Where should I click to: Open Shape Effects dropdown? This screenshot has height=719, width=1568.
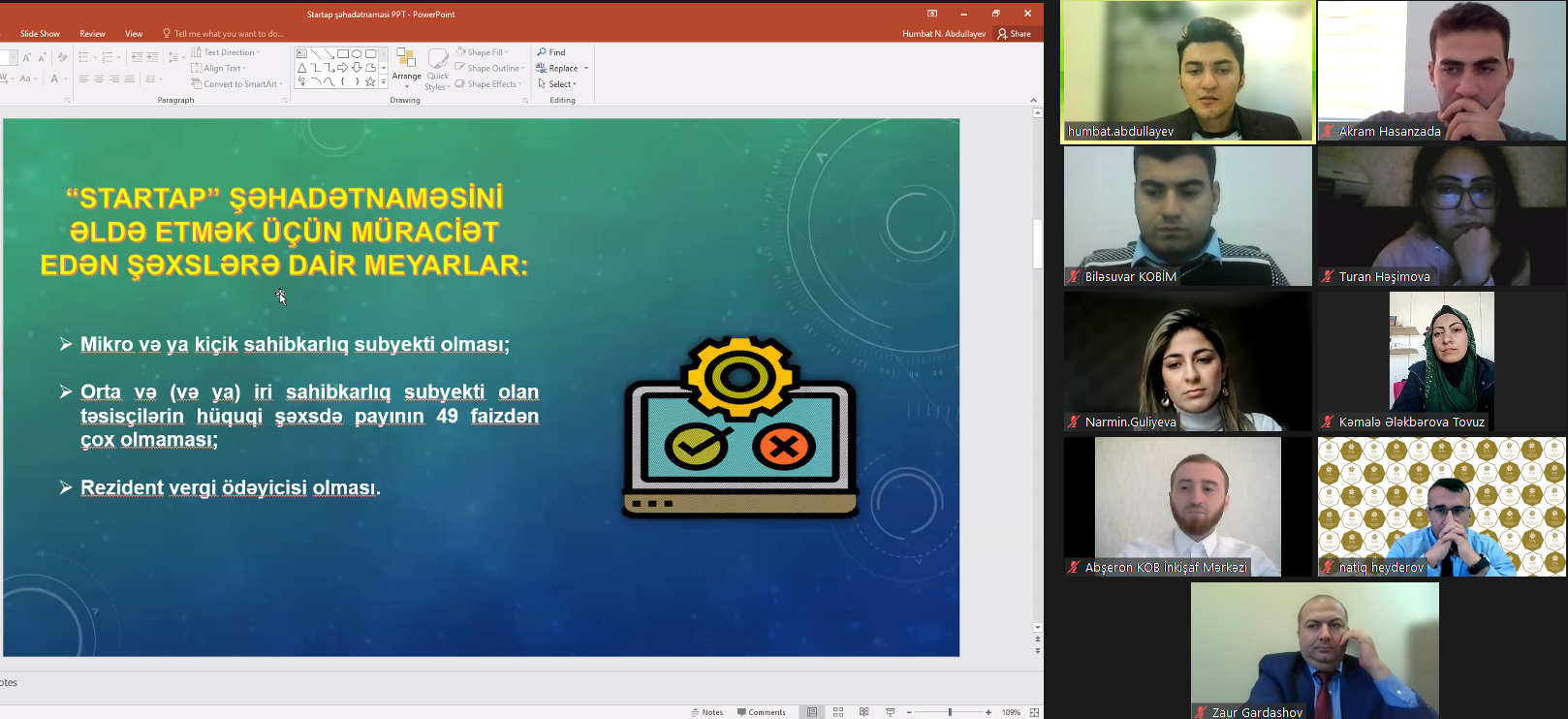pyautogui.click(x=489, y=84)
